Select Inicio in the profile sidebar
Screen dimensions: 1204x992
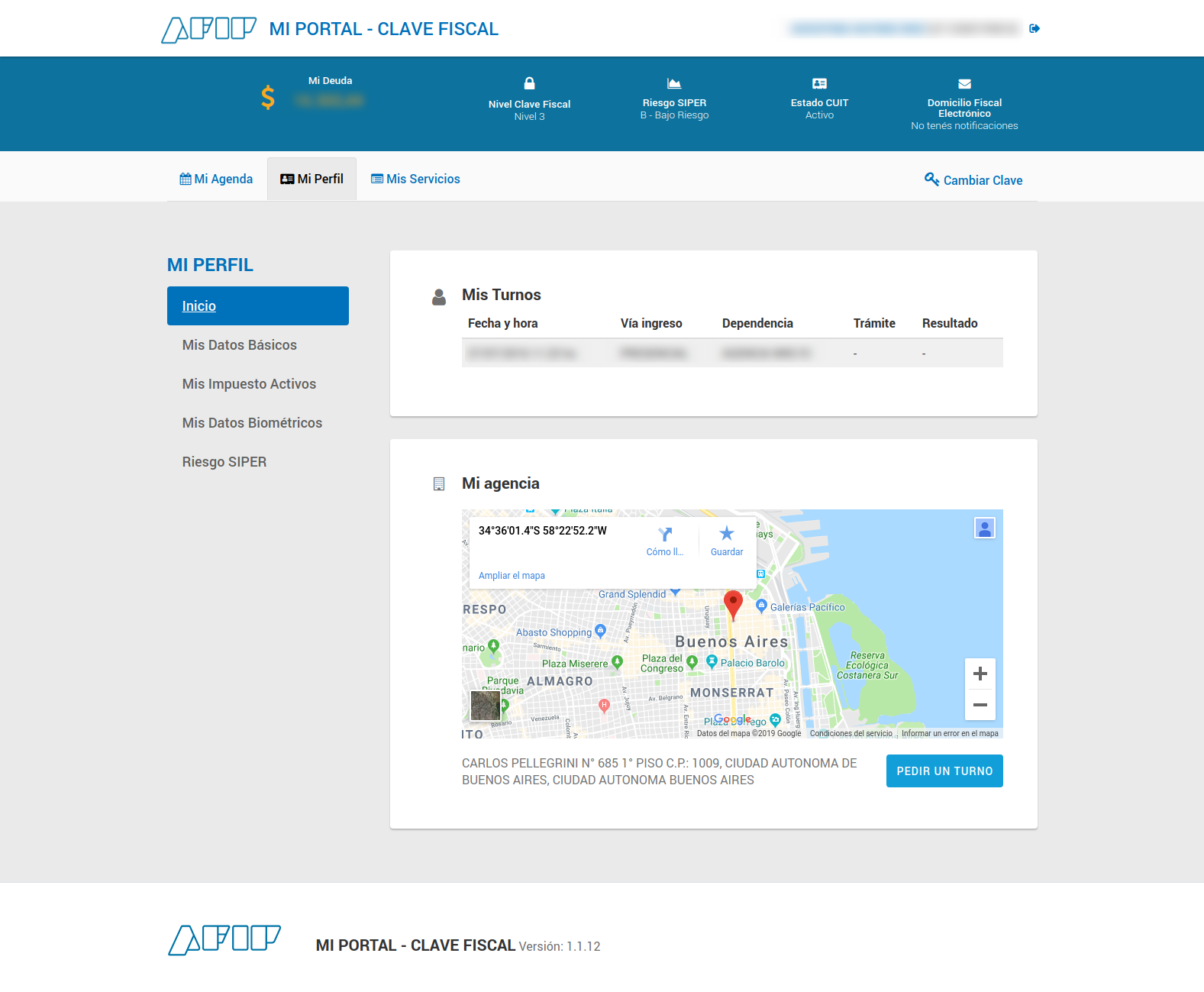(258, 305)
